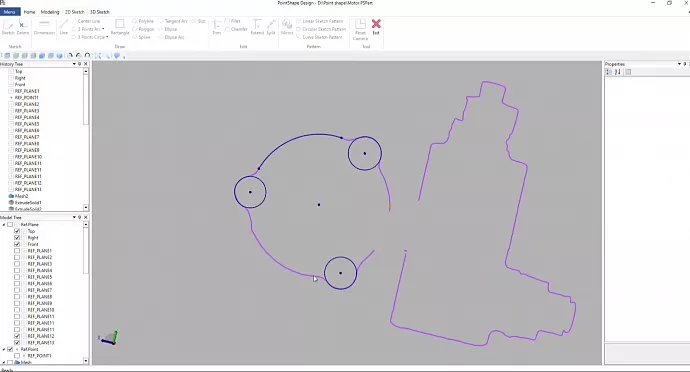Uncheck the Top plane checkbox in Model Tree

tap(17, 231)
